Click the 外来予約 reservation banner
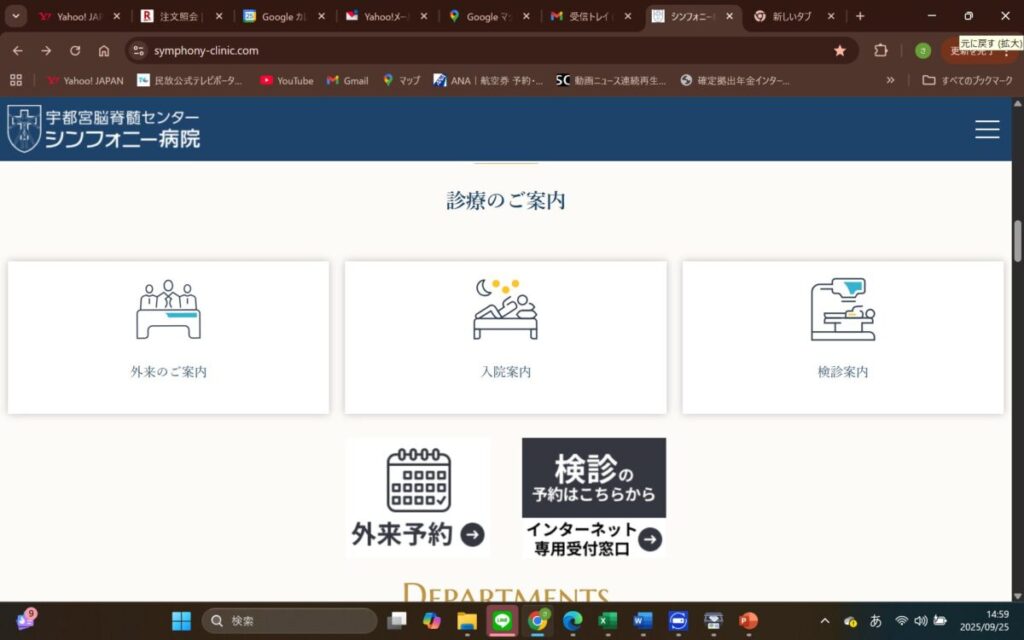The width and height of the screenshot is (1024, 640). click(418, 498)
